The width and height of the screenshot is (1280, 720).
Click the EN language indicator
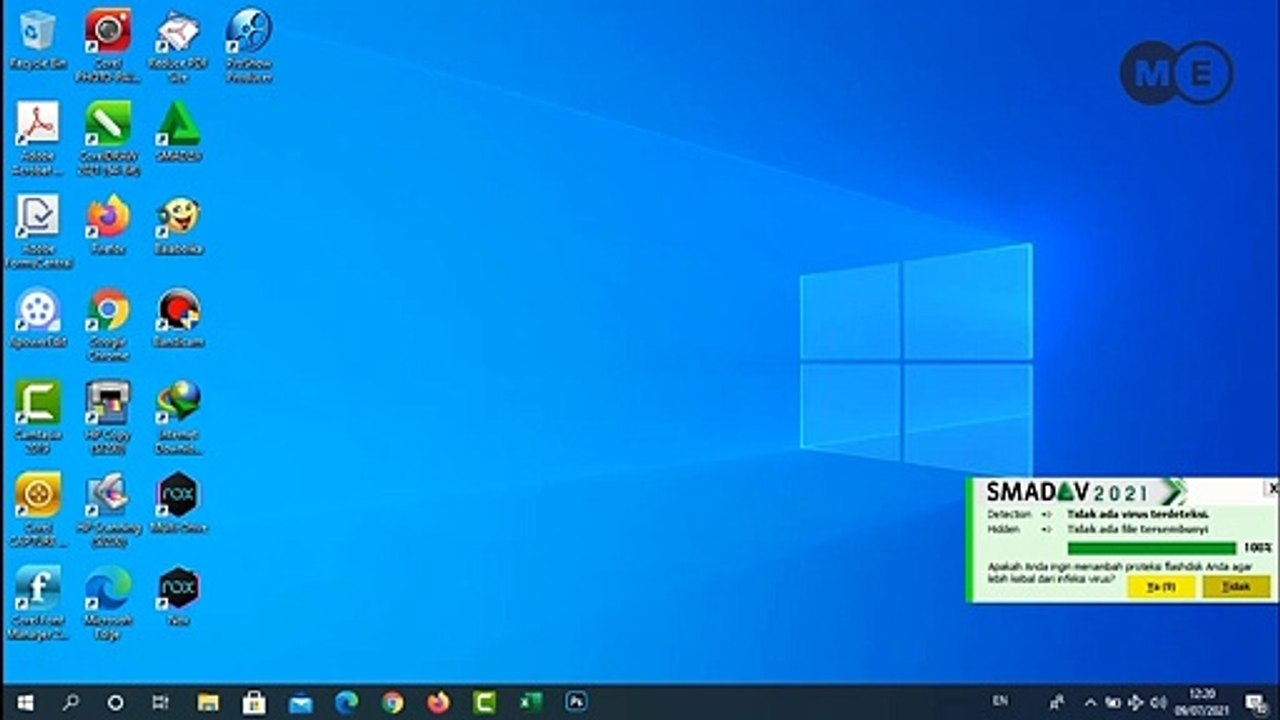click(x=1000, y=701)
